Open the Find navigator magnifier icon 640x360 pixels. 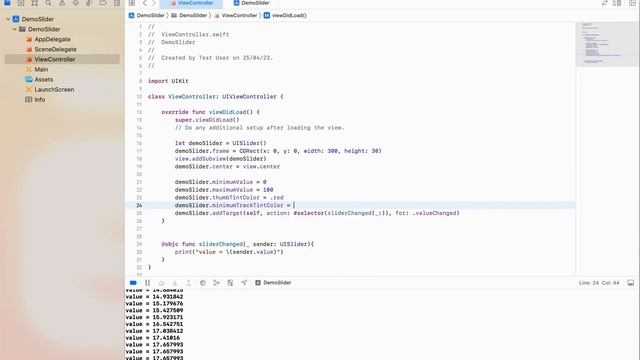point(48,3)
